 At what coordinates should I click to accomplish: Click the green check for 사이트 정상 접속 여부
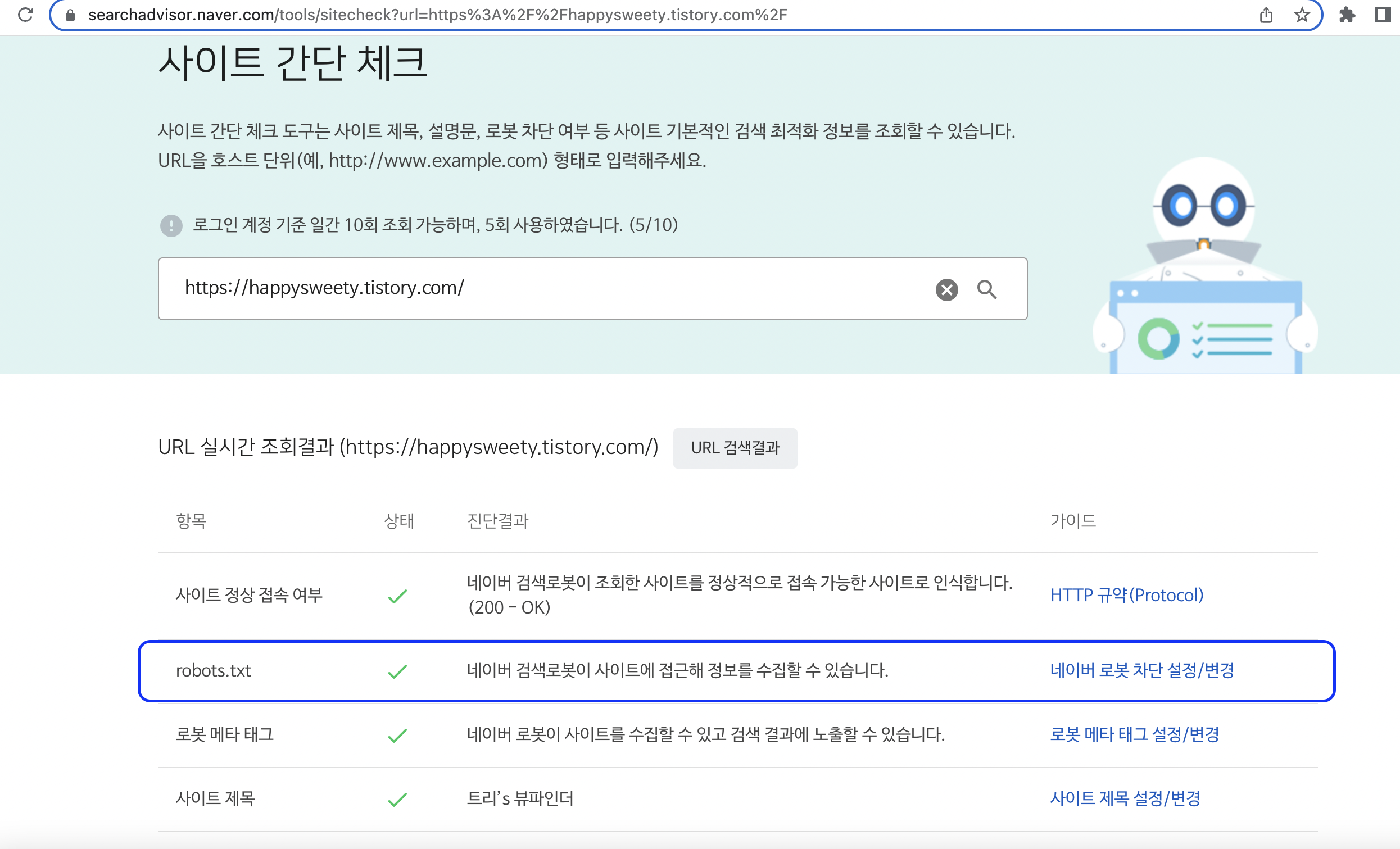(x=397, y=596)
